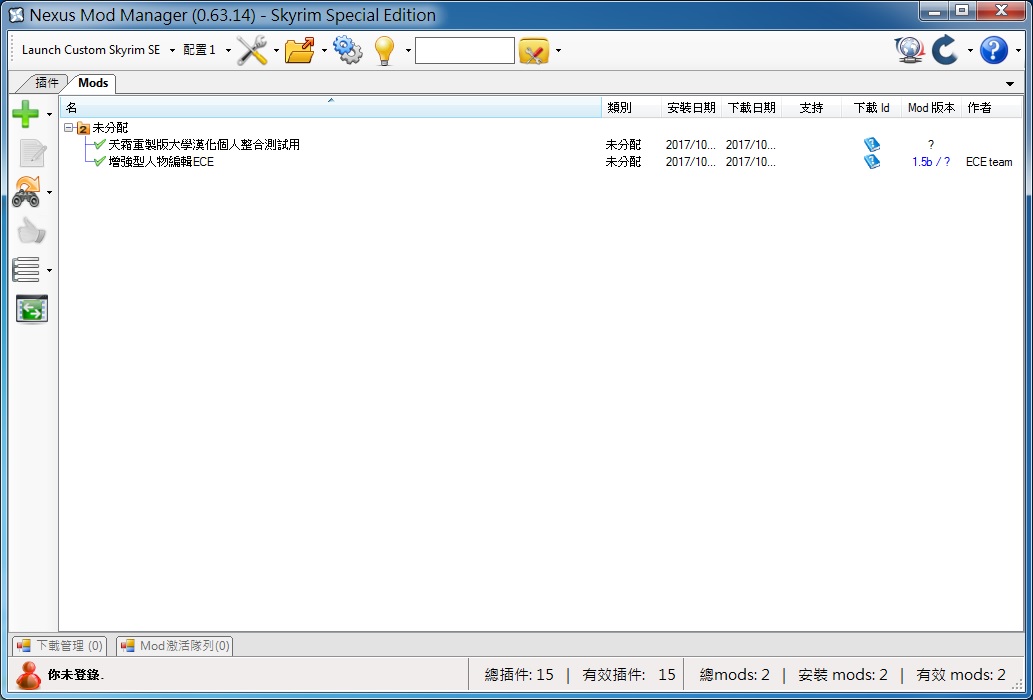This screenshot has width=1033, height=700.
Task: Click the 你未登錄 status text
Action: coord(76,675)
